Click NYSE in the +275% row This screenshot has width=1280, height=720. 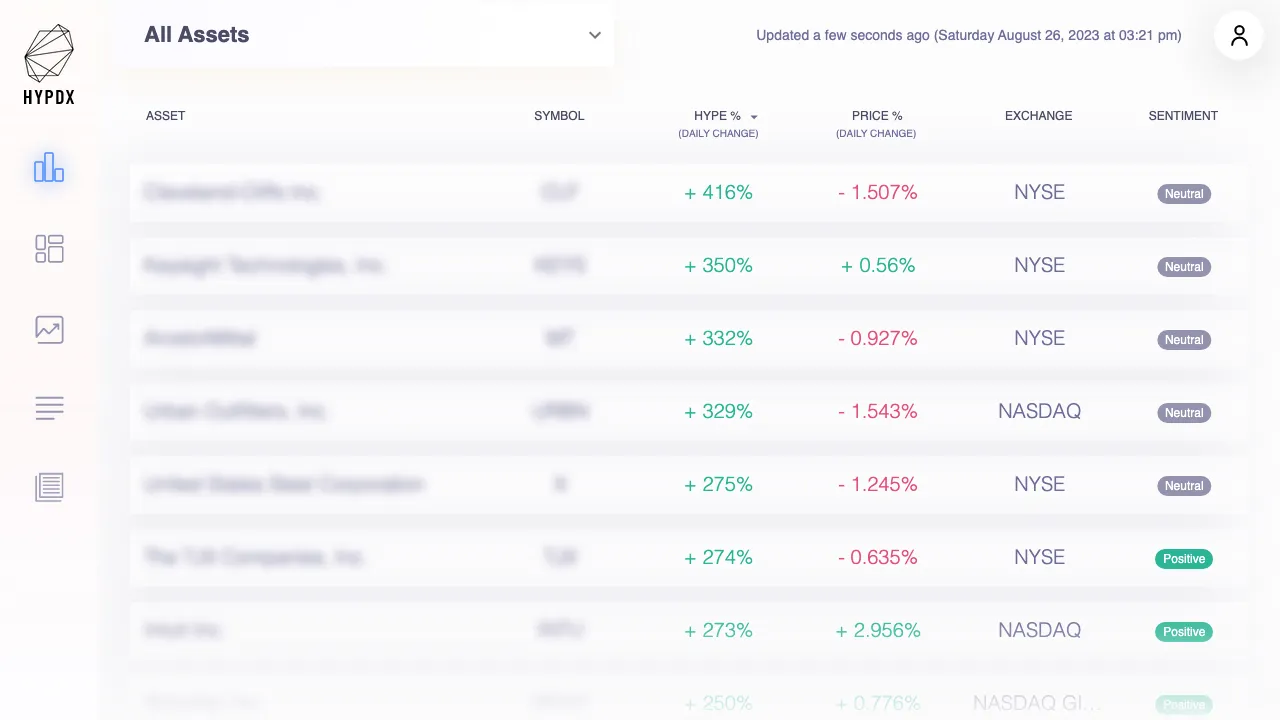[x=1039, y=484]
